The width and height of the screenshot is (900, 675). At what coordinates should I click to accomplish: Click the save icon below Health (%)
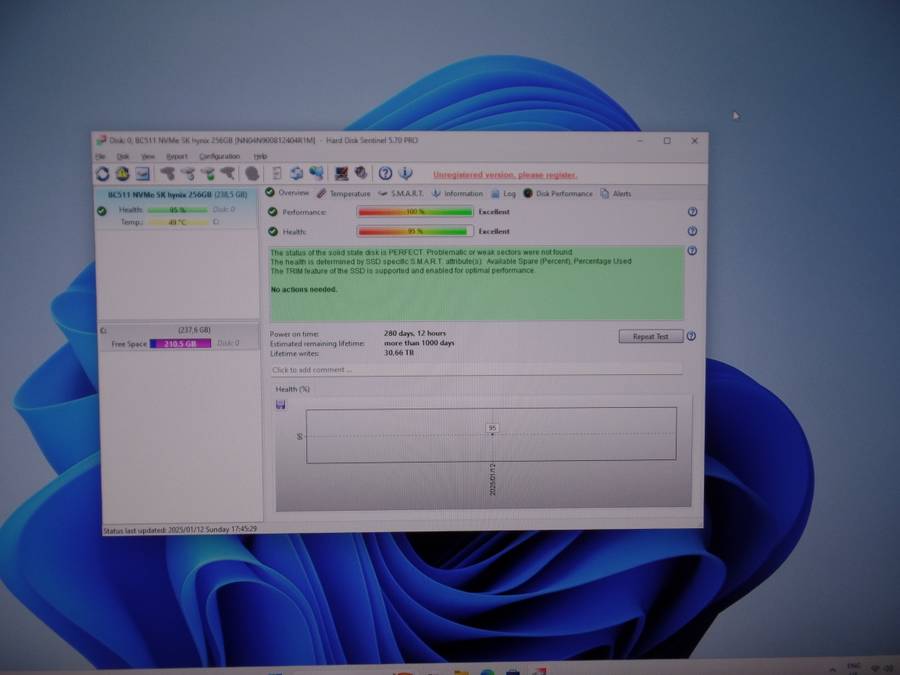[280, 404]
